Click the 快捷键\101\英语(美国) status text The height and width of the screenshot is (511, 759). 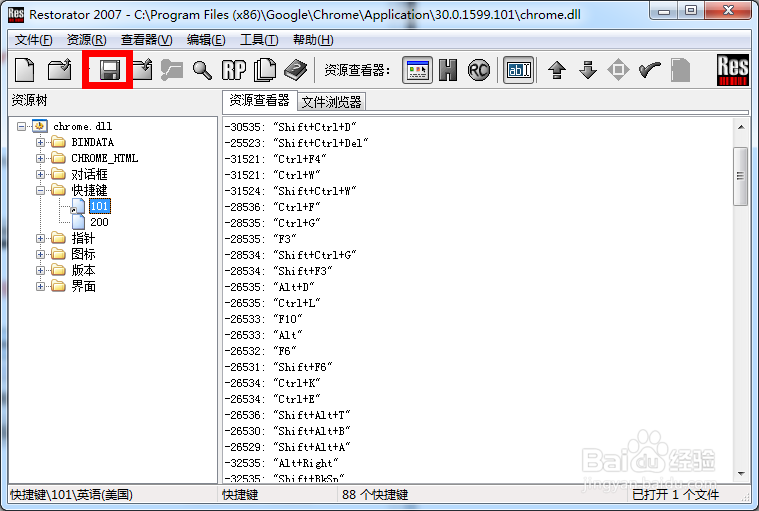[x=72, y=495]
